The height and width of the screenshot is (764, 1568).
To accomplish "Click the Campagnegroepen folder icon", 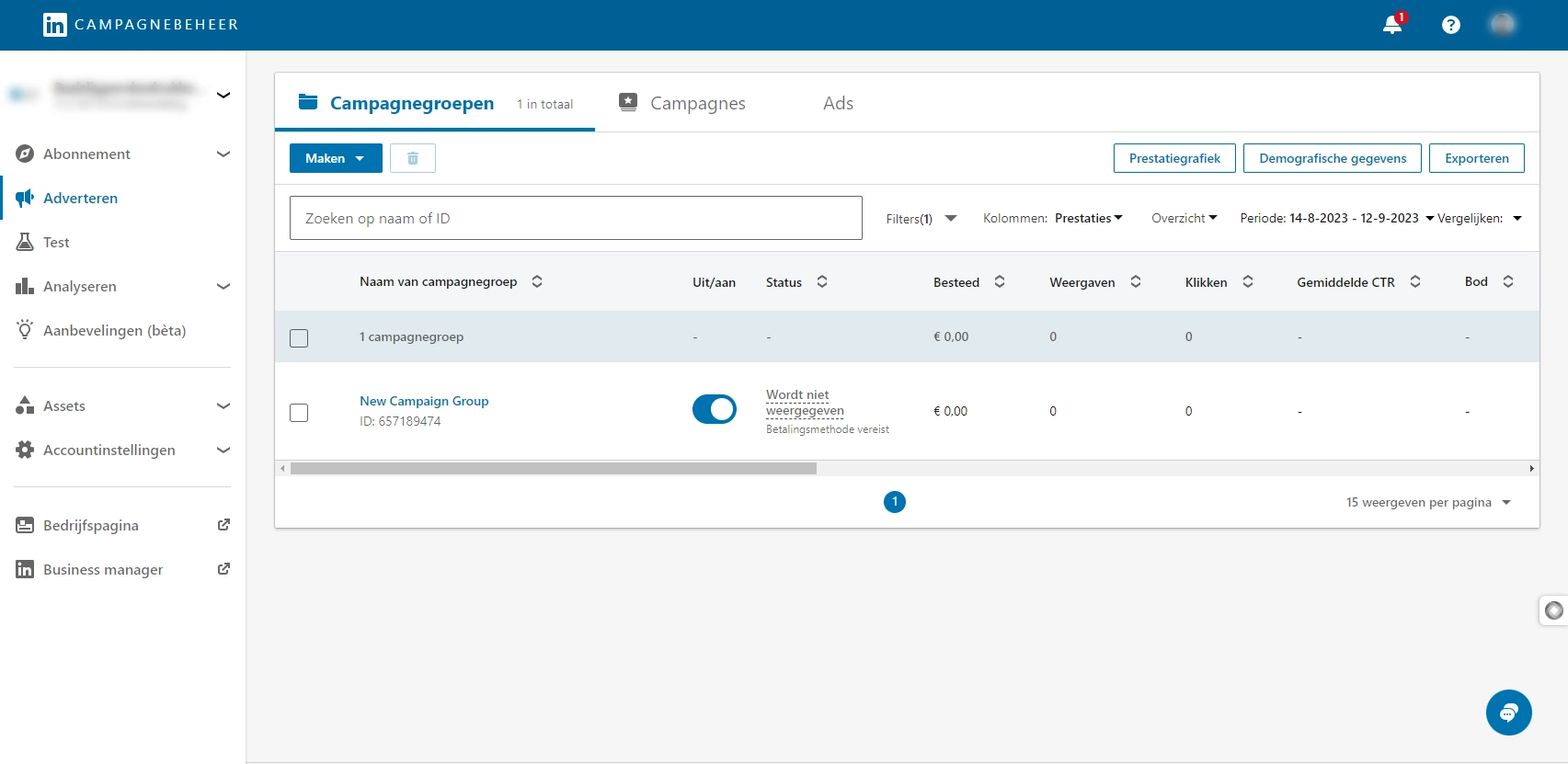I will pyautogui.click(x=308, y=102).
